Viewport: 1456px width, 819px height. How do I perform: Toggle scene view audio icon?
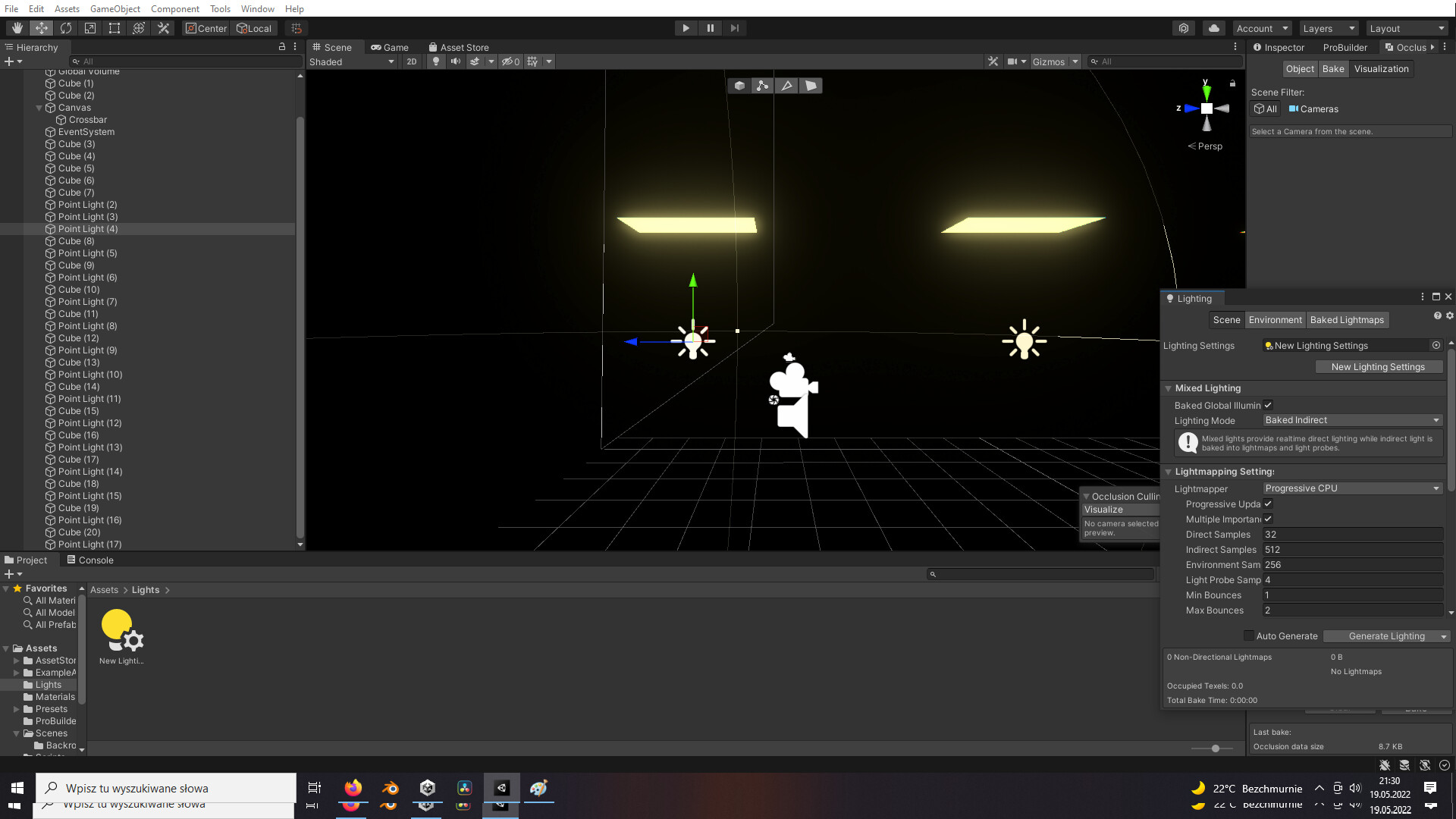click(x=456, y=61)
